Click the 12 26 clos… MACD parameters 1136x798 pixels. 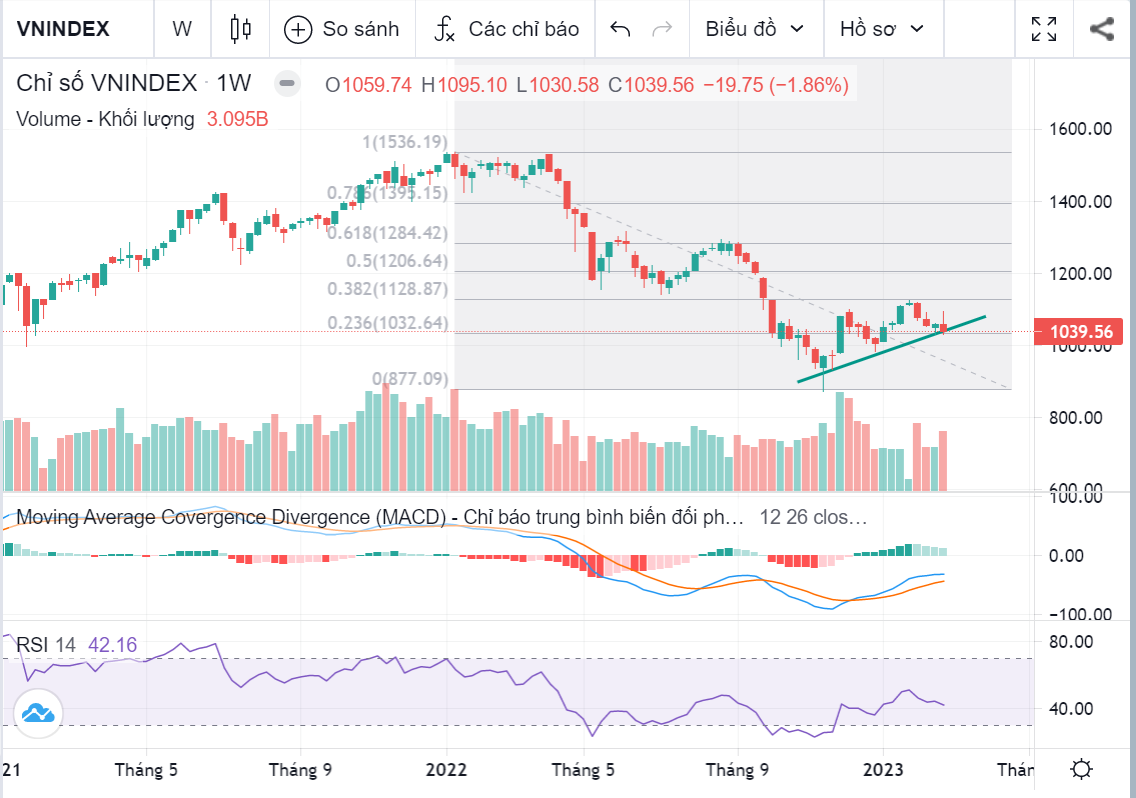(x=813, y=517)
